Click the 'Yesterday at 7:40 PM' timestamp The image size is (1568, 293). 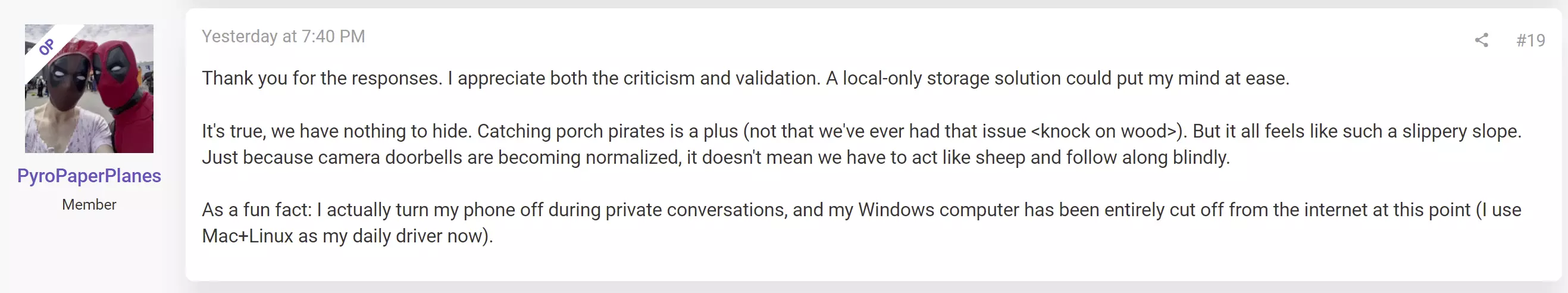284,36
